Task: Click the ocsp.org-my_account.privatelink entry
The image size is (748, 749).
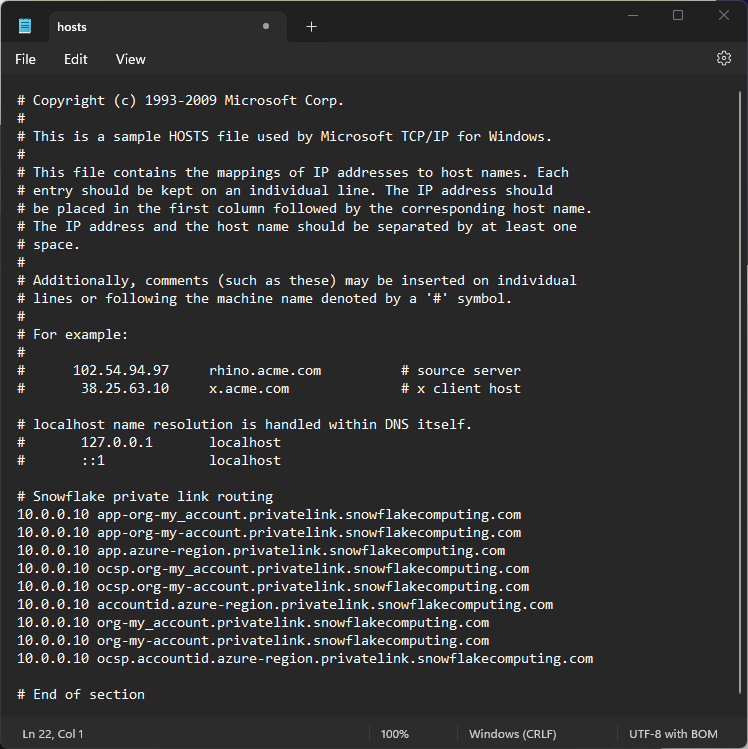Action: point(273,568)
